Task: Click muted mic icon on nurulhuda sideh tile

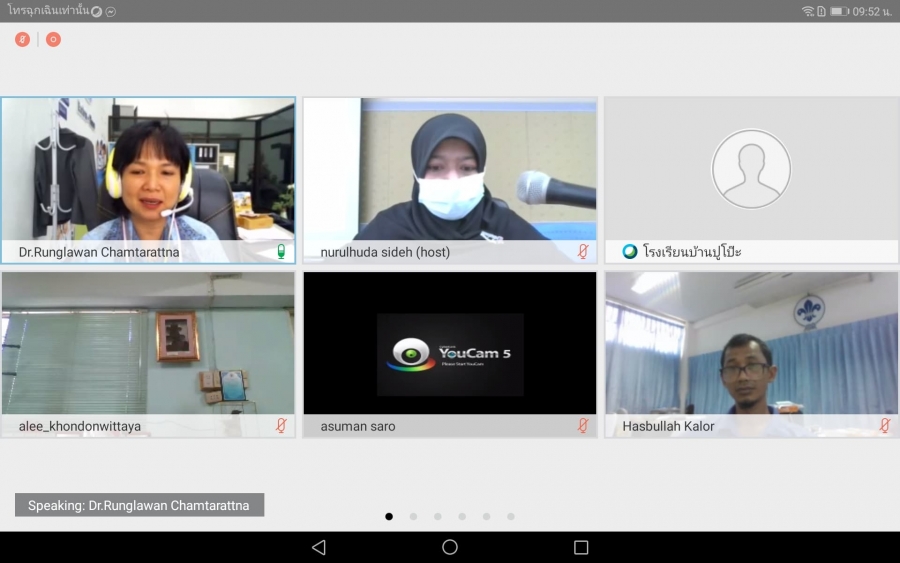Action: (583, 252)
